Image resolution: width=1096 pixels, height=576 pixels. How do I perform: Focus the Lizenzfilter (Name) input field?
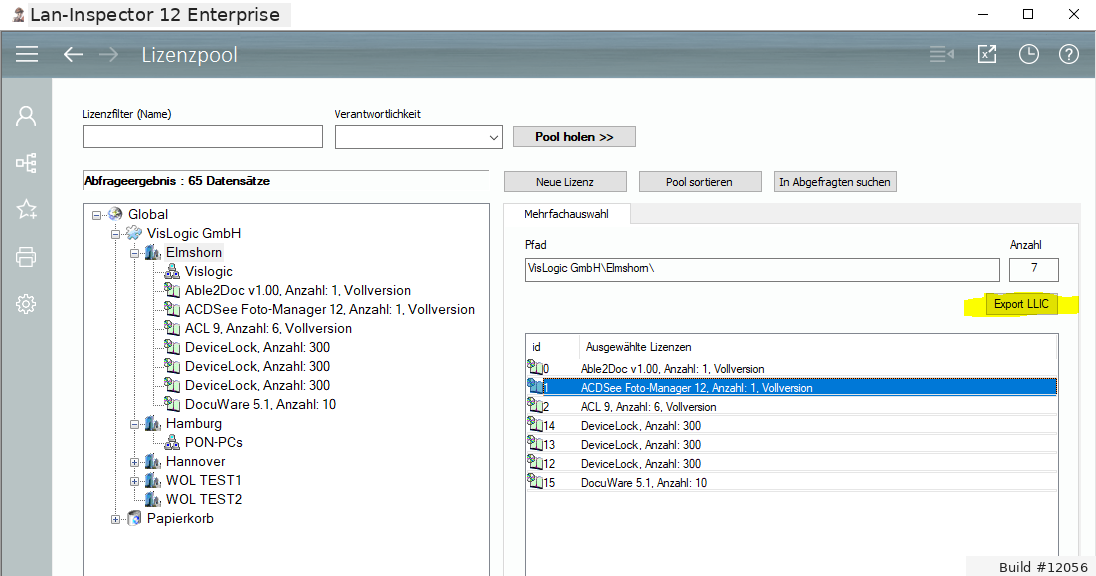tap(203, 136)
